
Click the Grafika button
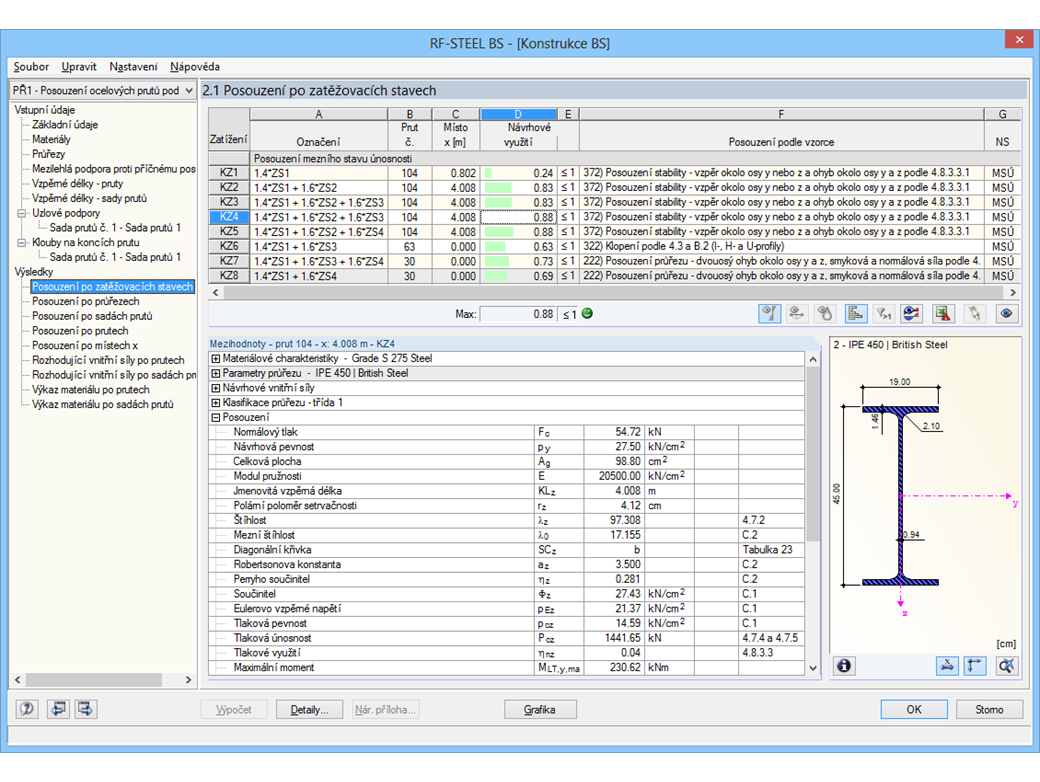coord(540,709)
